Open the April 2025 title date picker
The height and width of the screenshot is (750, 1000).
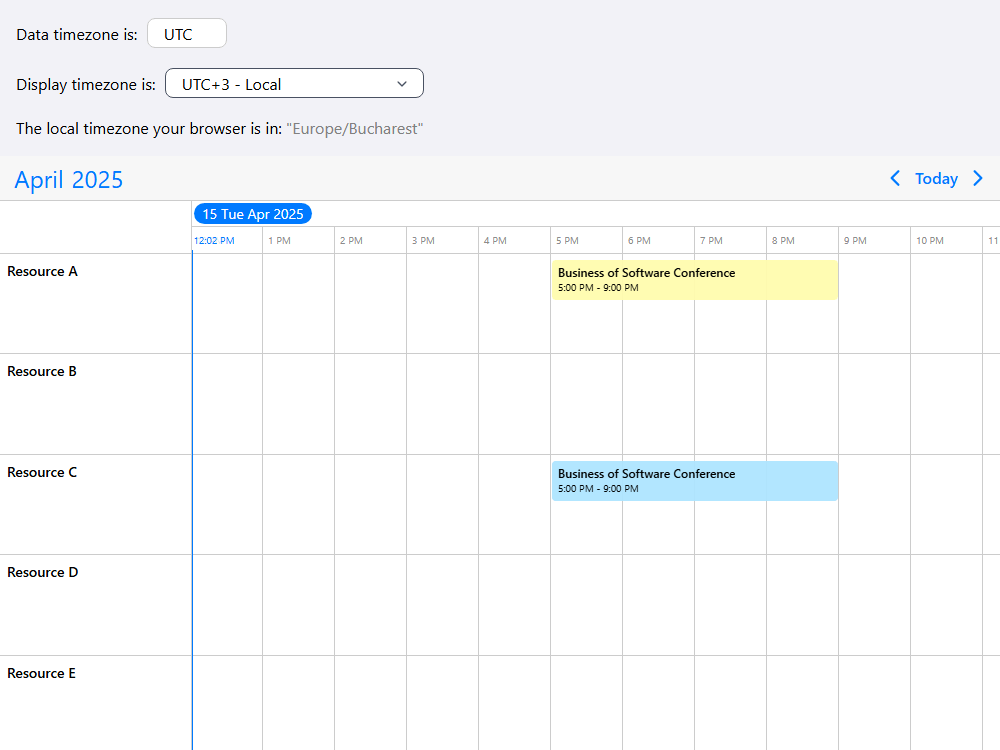(x=69, y=180)
